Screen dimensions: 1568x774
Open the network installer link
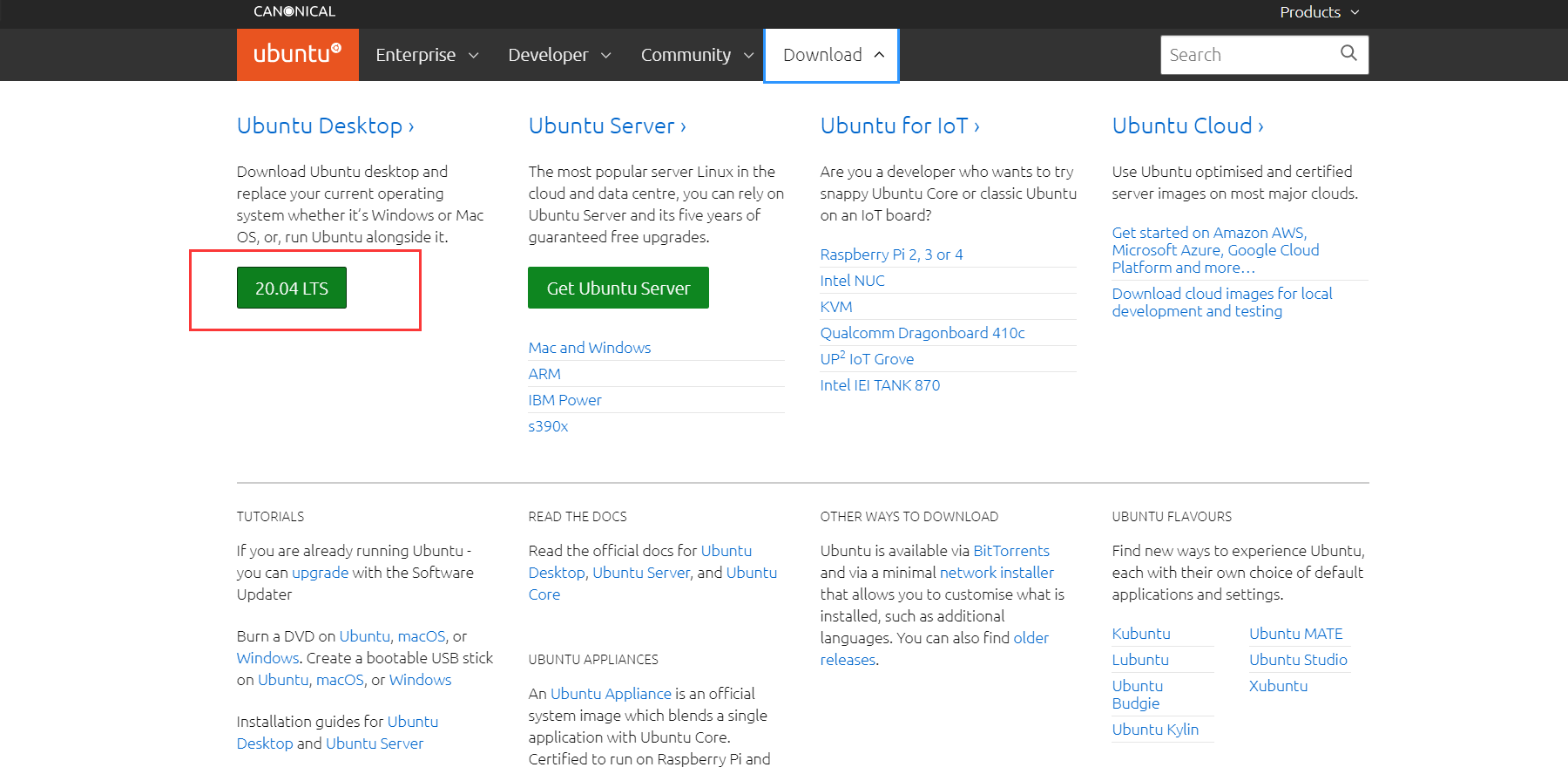[x=997, y=573]
